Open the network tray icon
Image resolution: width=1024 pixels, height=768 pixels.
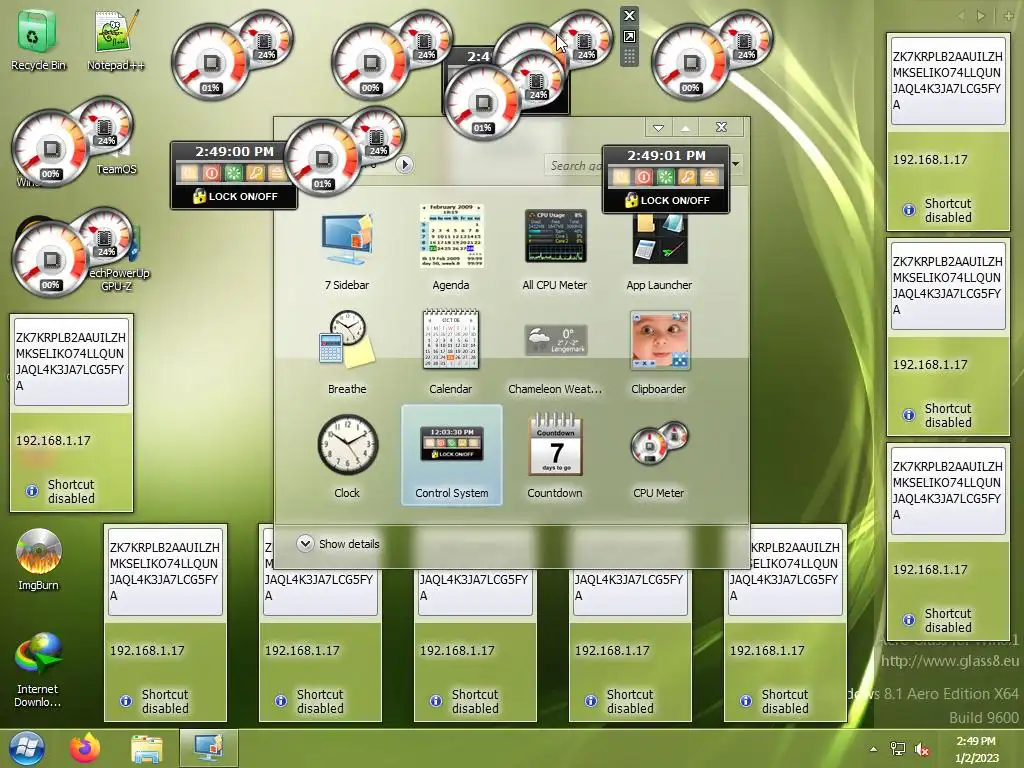click(x=898, y=749)
